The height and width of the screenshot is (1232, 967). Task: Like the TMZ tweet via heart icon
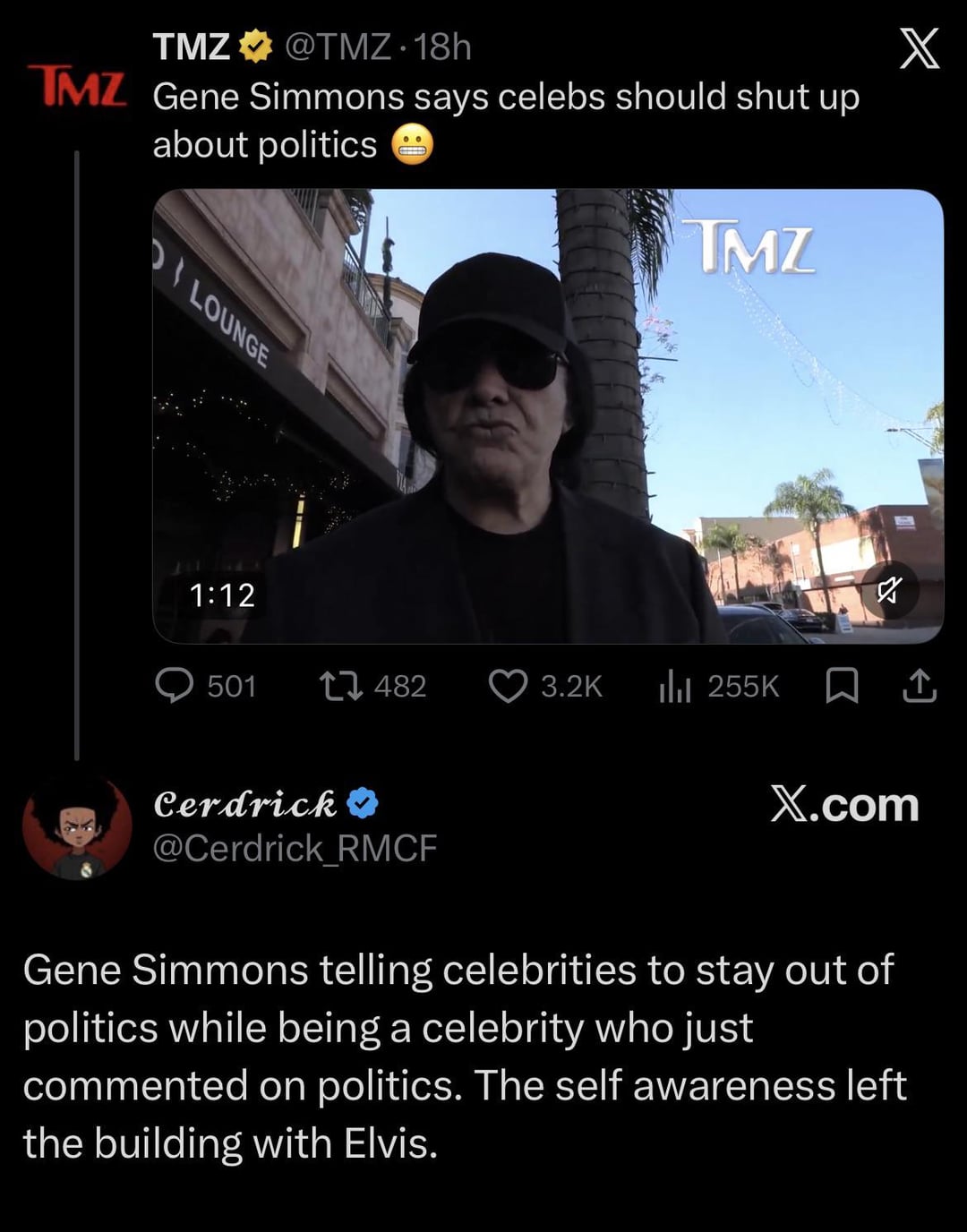pyautogui.click(x=508, y=686)
